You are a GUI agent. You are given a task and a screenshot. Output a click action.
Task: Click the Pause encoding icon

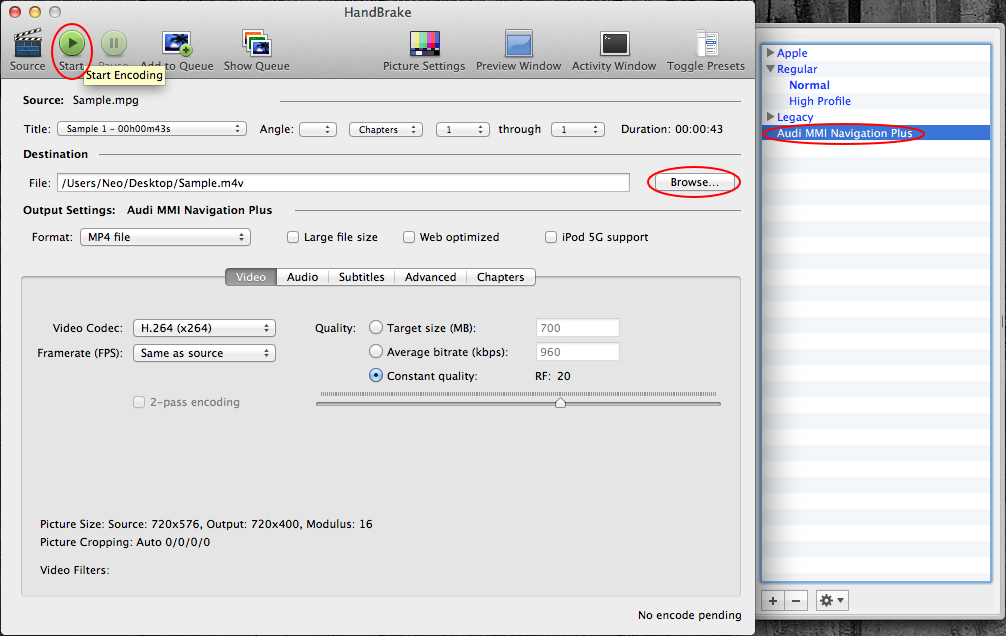(114, 44)
